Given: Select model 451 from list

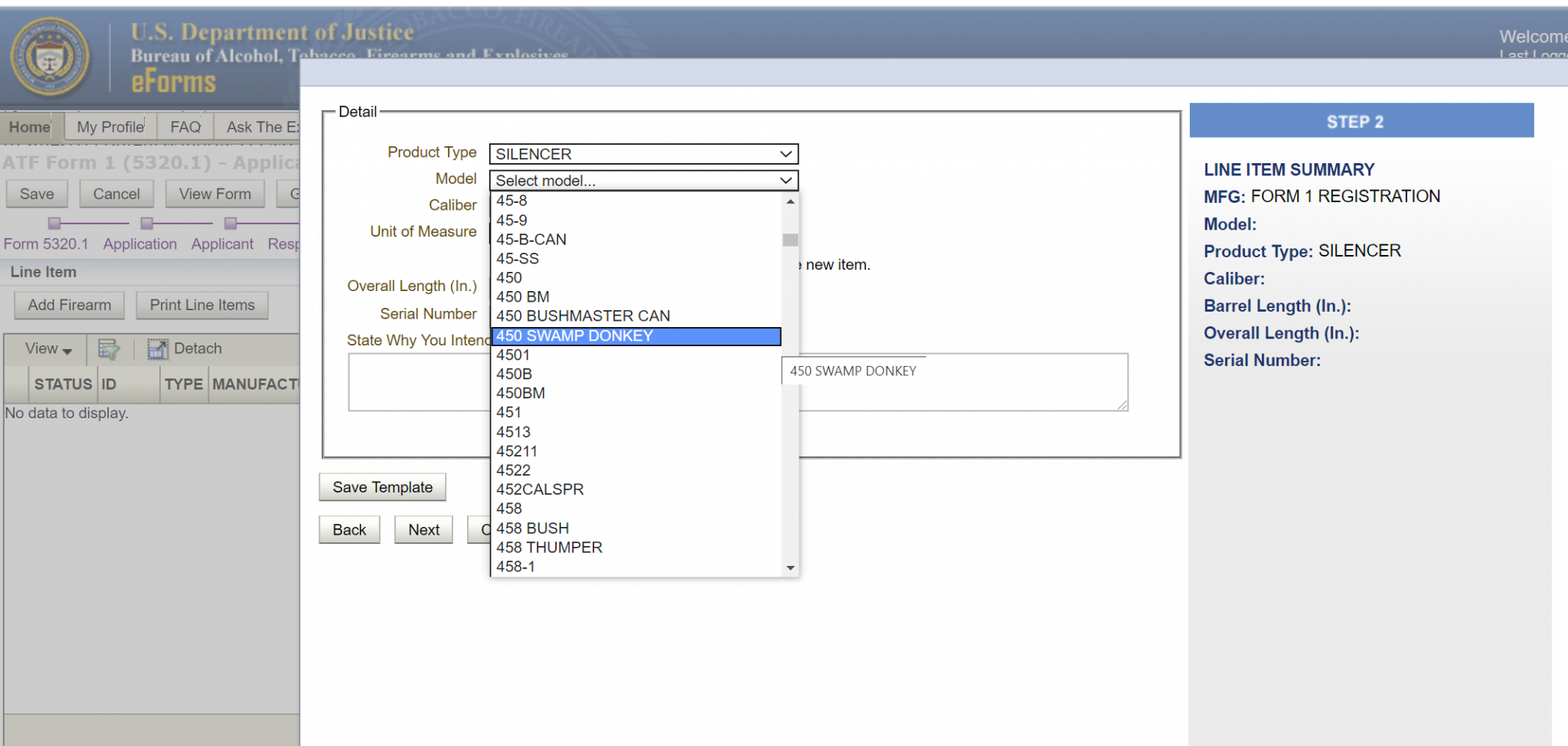Looking at the screenshot, I should [x=635, y=413].
